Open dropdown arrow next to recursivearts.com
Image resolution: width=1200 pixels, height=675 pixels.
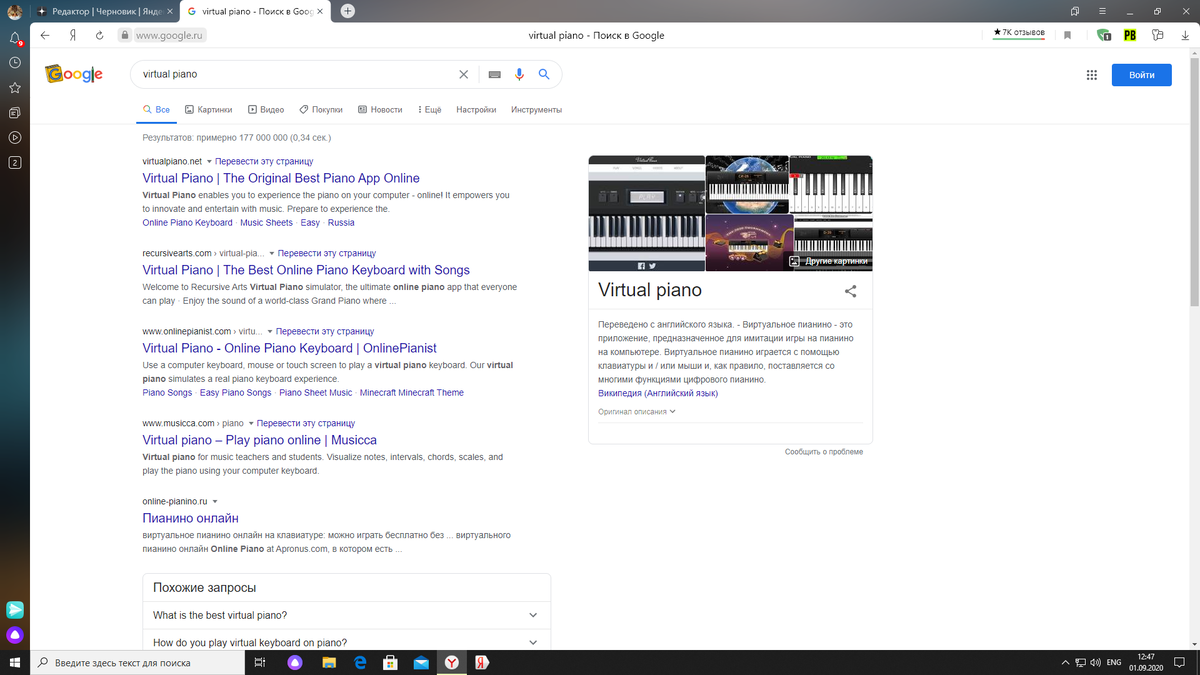point(271,254)
